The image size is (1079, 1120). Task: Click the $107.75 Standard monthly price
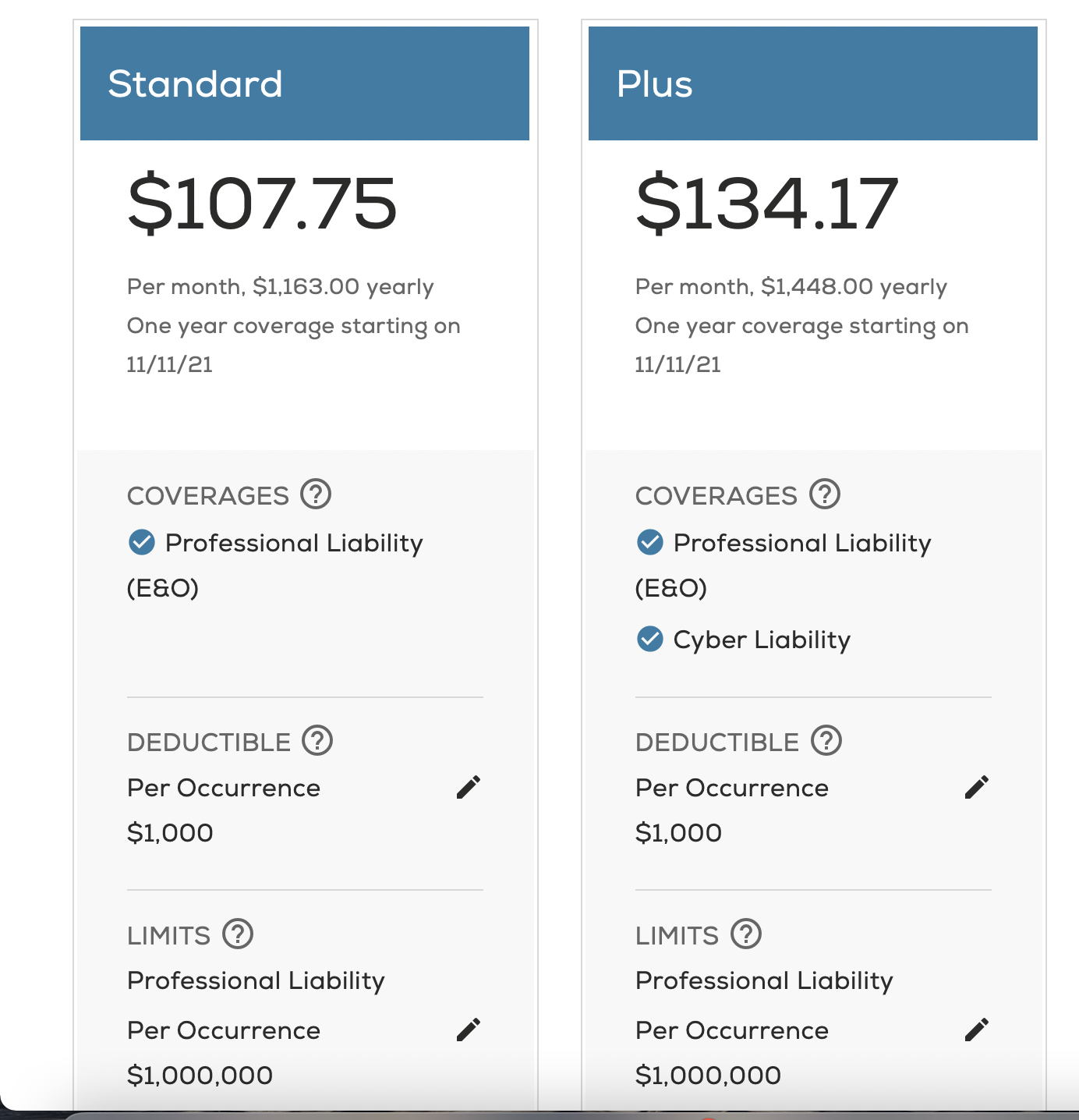(x=263, y=204)
